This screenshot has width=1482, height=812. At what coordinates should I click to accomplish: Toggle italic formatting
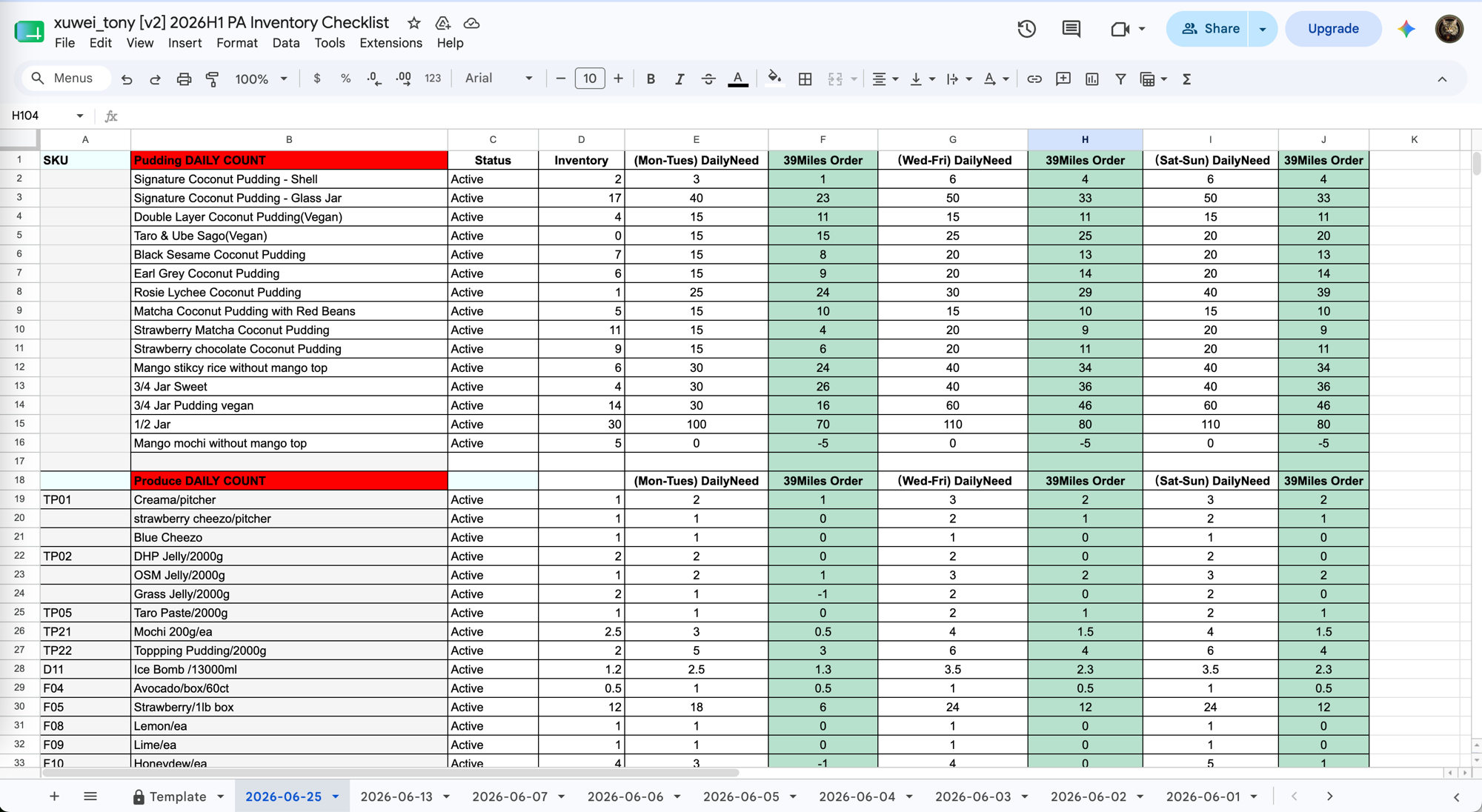pyautogui.click(x=679, y=79)
